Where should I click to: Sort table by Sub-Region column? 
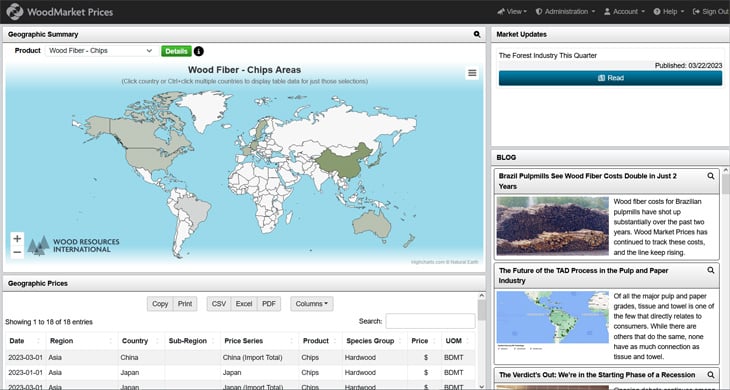click(x=192, y=341)
